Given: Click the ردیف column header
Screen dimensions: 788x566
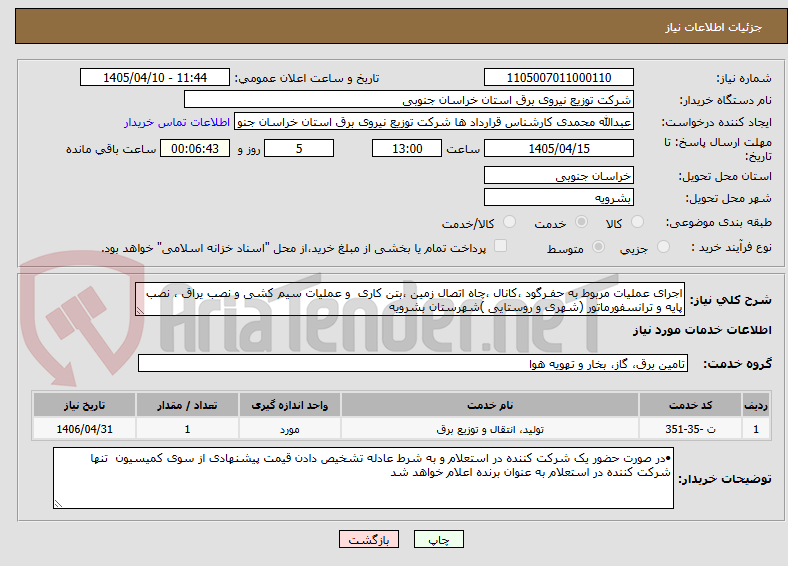Looking at the screenshot, I should click(x=756, y=405).
